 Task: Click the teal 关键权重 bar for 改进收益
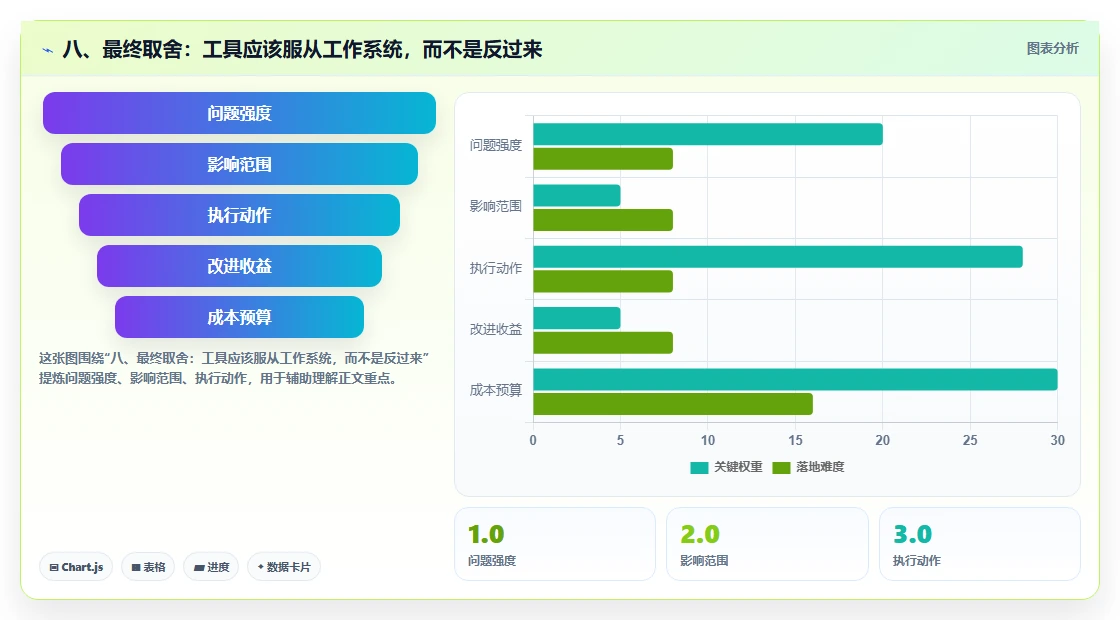click(x=576, y=319)
